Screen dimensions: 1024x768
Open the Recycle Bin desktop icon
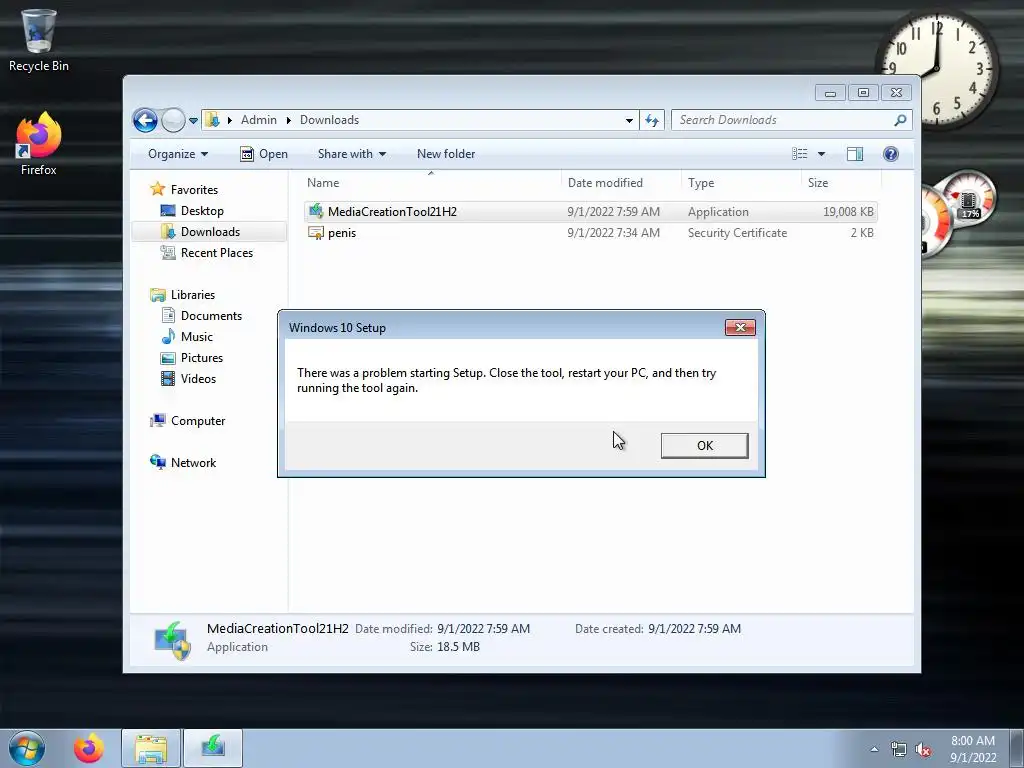(x=39, y=40)
